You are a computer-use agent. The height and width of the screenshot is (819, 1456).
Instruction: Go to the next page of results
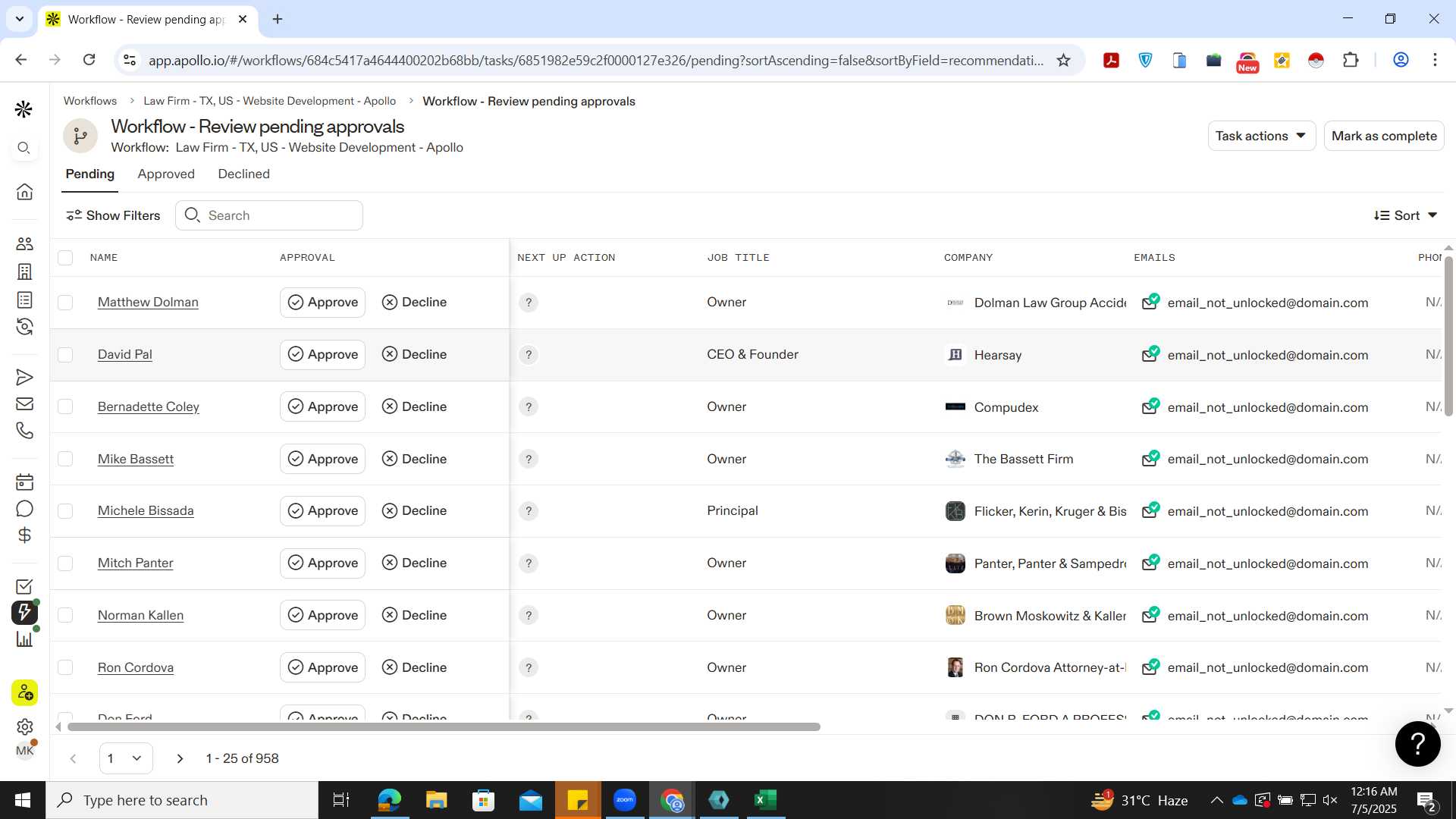pos(180,758)
